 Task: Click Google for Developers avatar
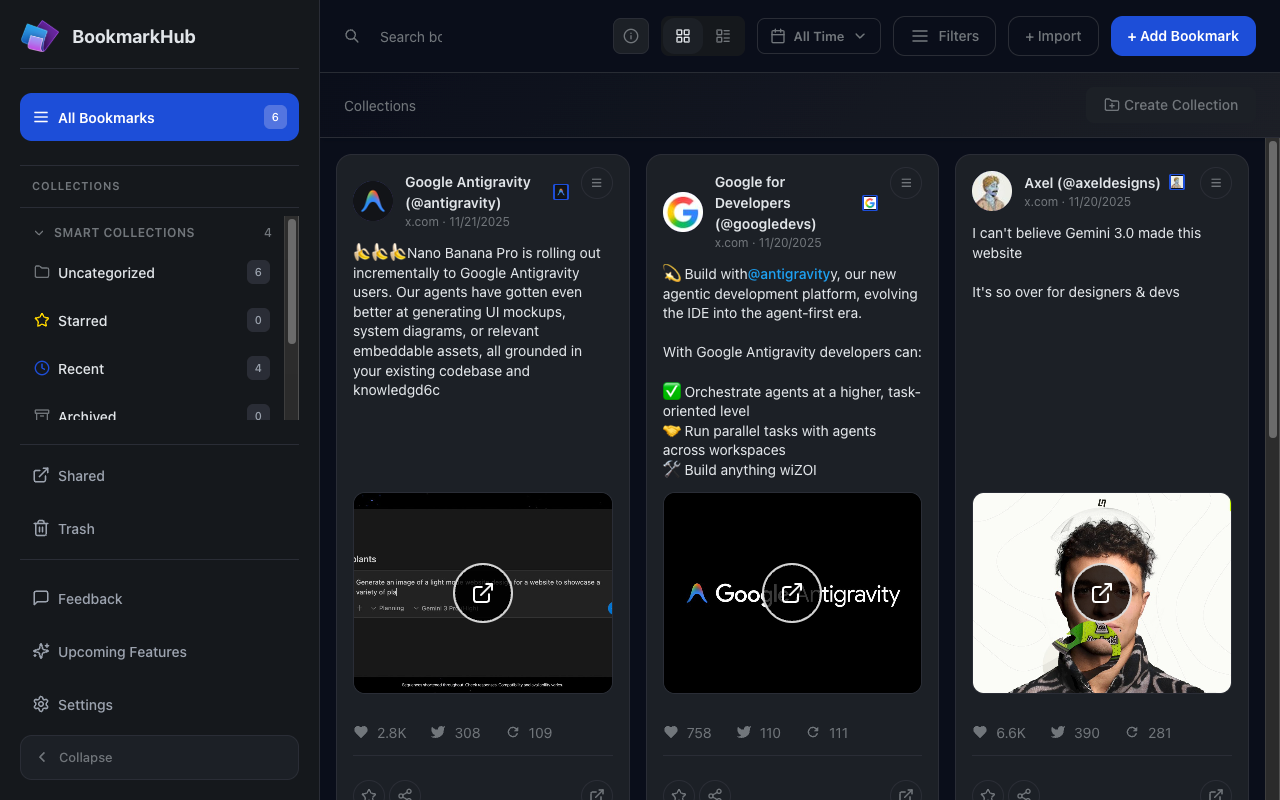[x=683, y=212]
